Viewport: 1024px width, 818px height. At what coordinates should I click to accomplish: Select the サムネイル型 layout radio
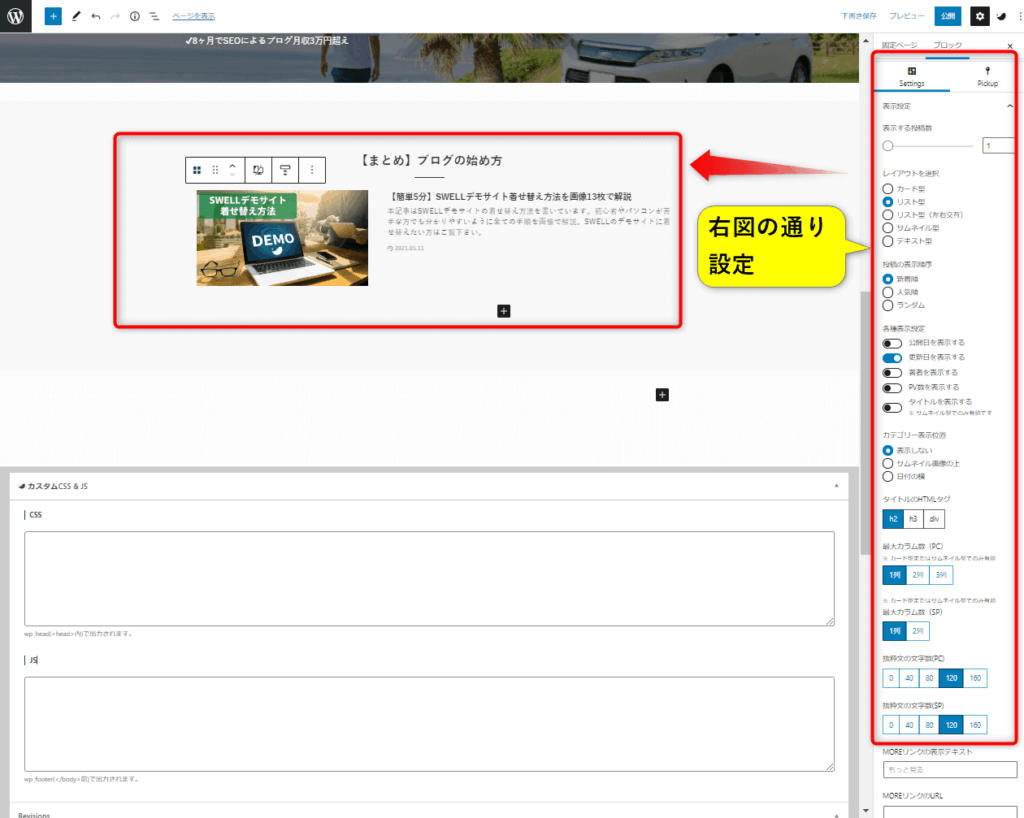pyautogui.click(x=888, y=228)
